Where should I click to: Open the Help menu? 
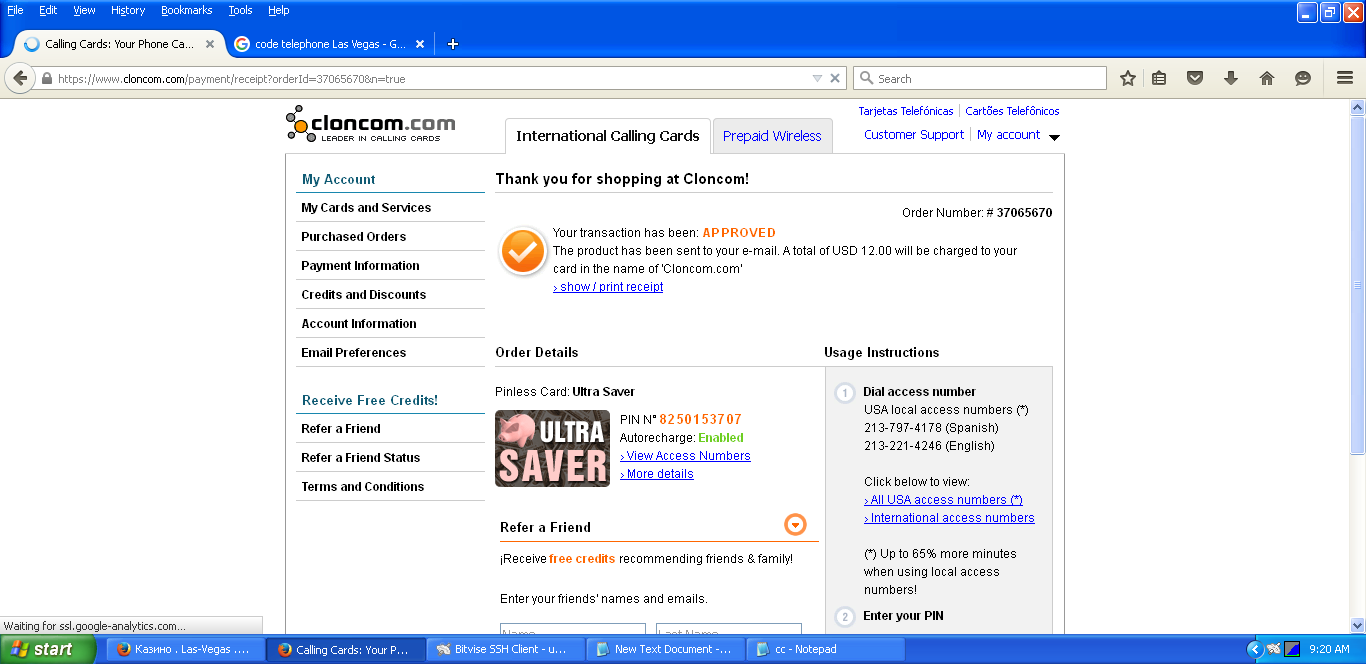279,10
